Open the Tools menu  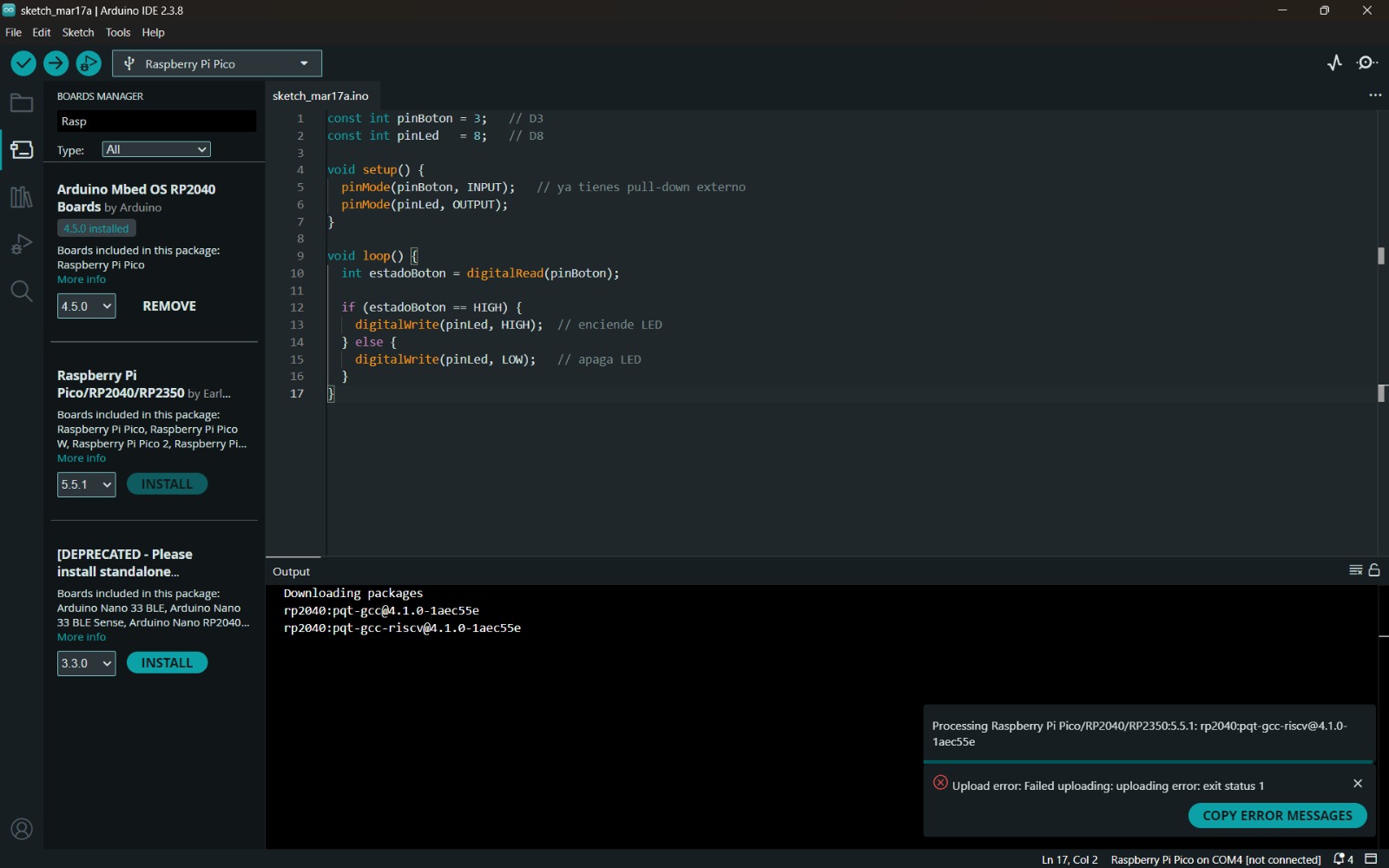pos(118,32)
